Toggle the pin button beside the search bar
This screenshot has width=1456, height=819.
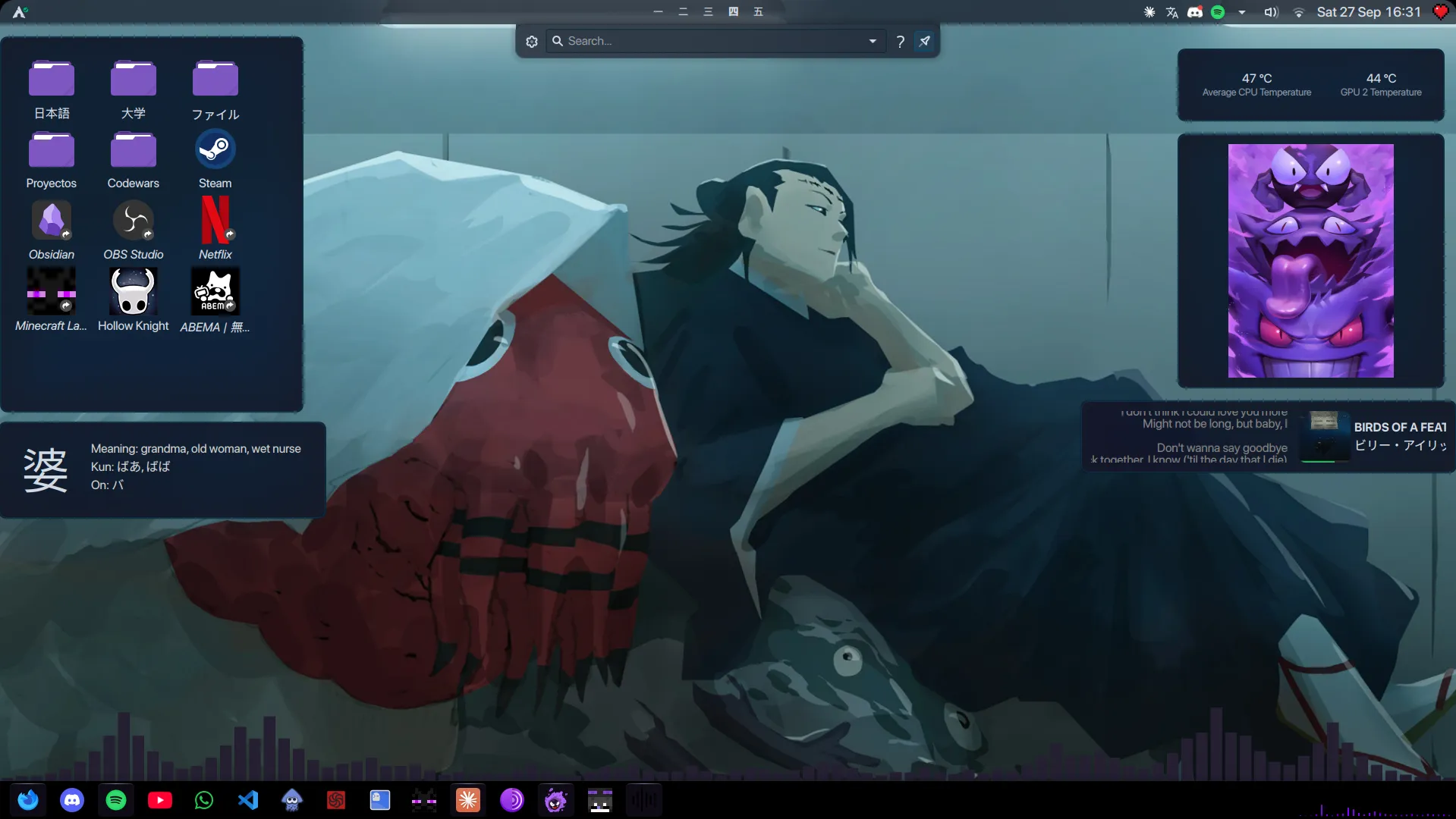tap(924, 41)
